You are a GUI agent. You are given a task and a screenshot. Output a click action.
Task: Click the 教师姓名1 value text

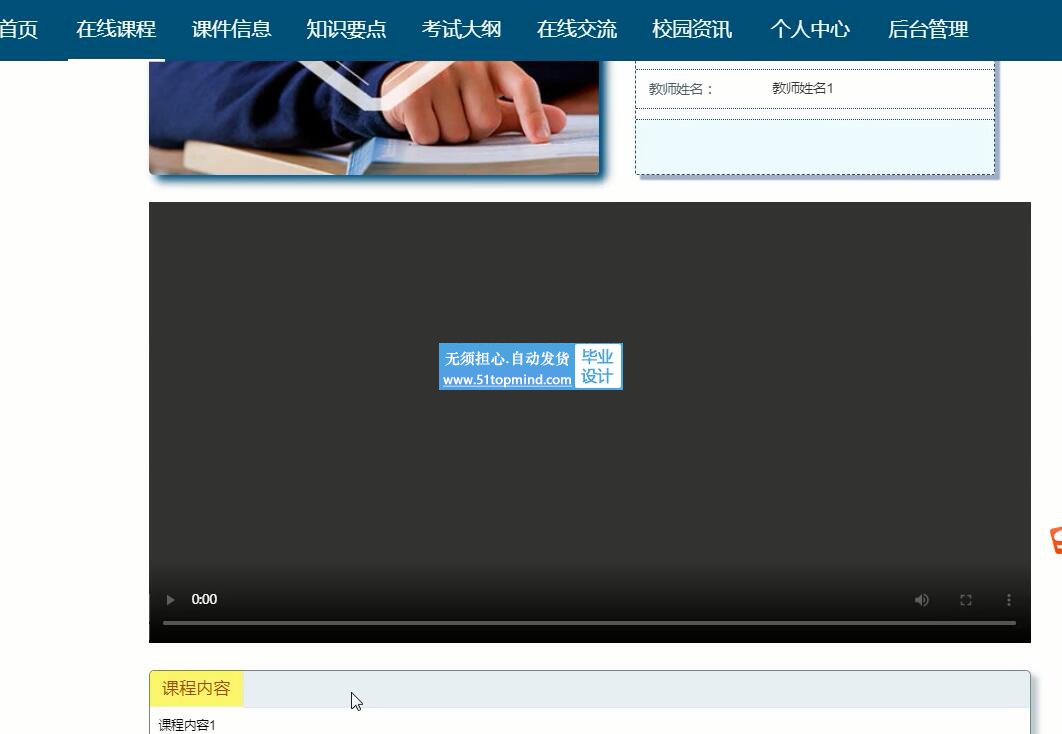pos(803,88)
